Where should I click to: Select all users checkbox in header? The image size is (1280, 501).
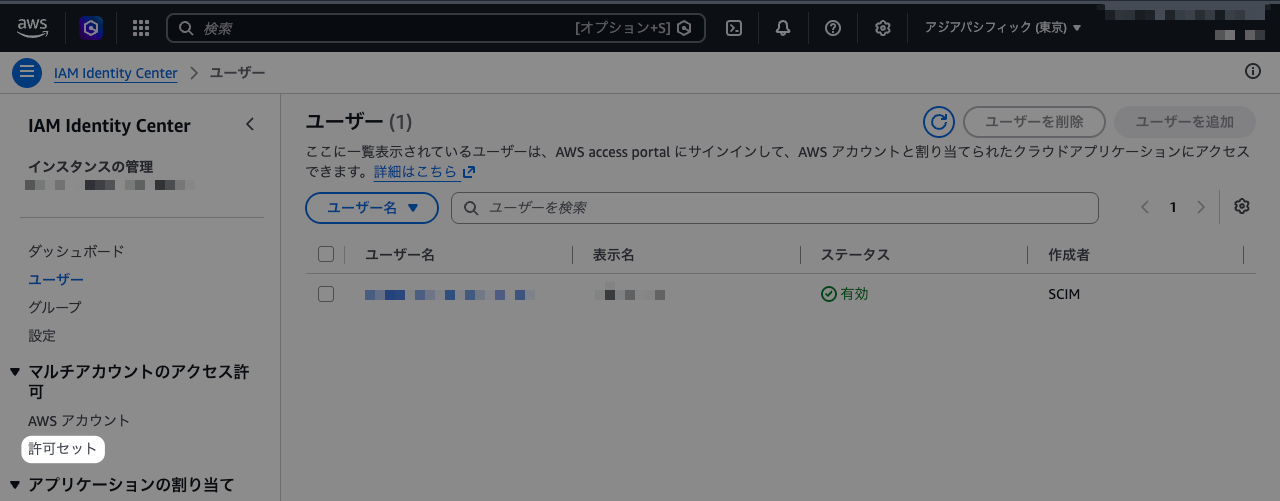(326, 254)
